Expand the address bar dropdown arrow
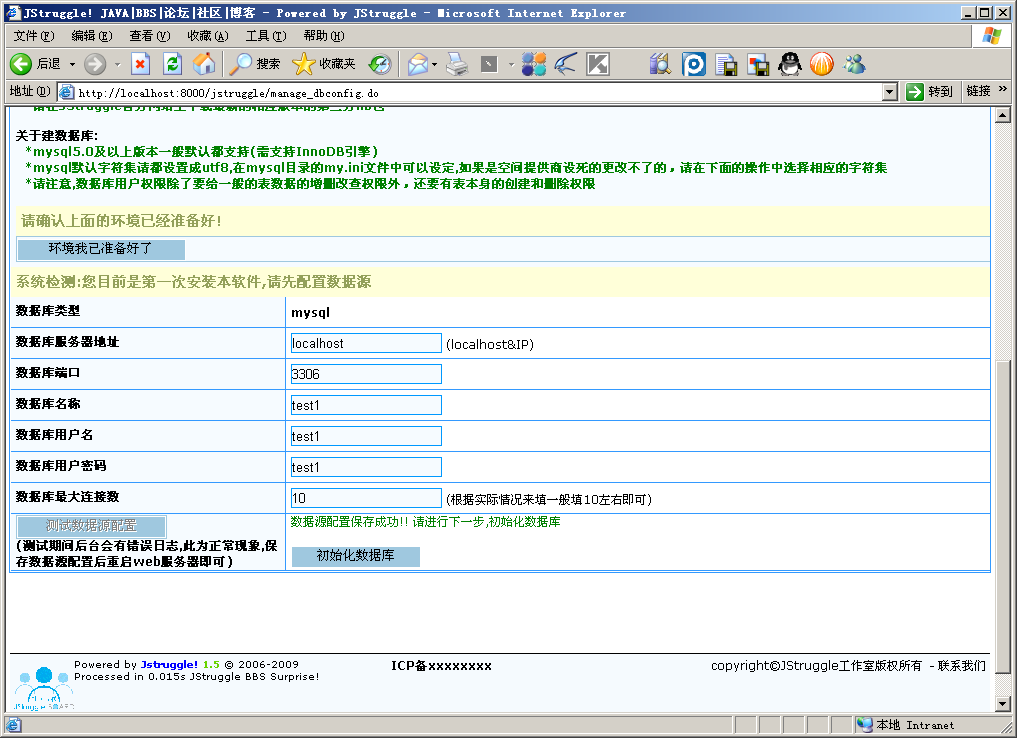The height and width of the screenshot is (738, 1017). click(891, 92)
